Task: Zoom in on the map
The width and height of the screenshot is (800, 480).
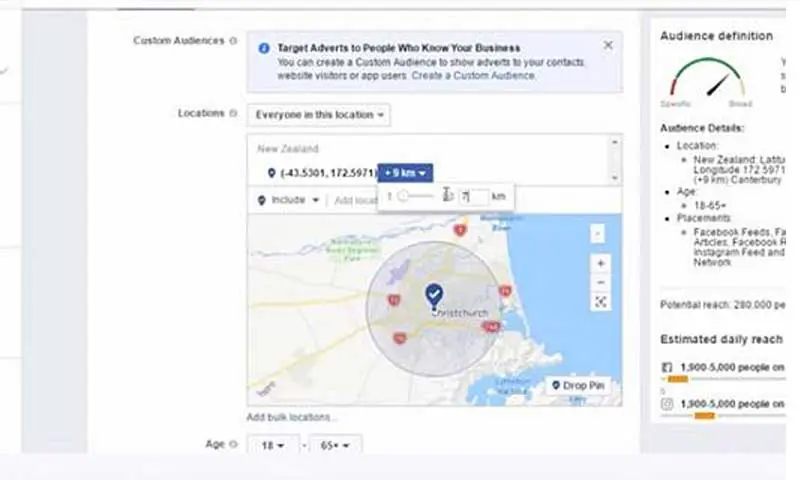Action: coord(600,264)
